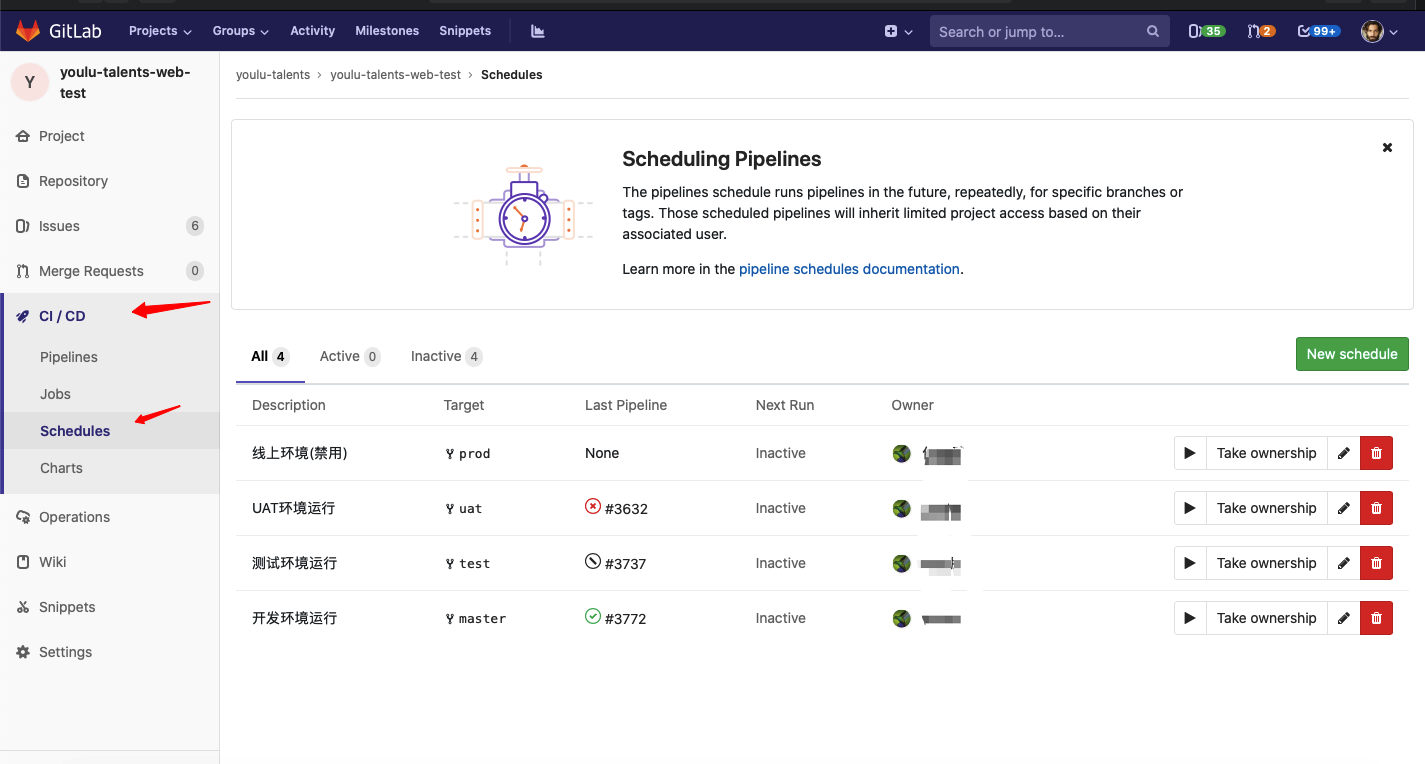This screenshot has height=764, width=1425.
Task: Open the new item plus dropdown
Action: 898,31
